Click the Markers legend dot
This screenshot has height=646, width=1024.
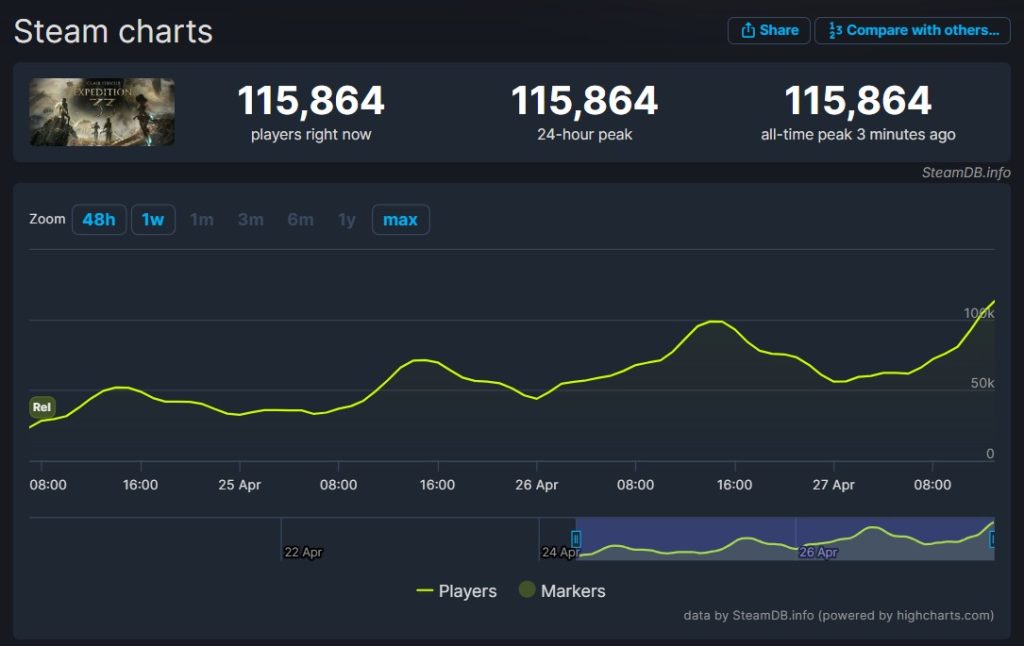(x=526, y=591)
